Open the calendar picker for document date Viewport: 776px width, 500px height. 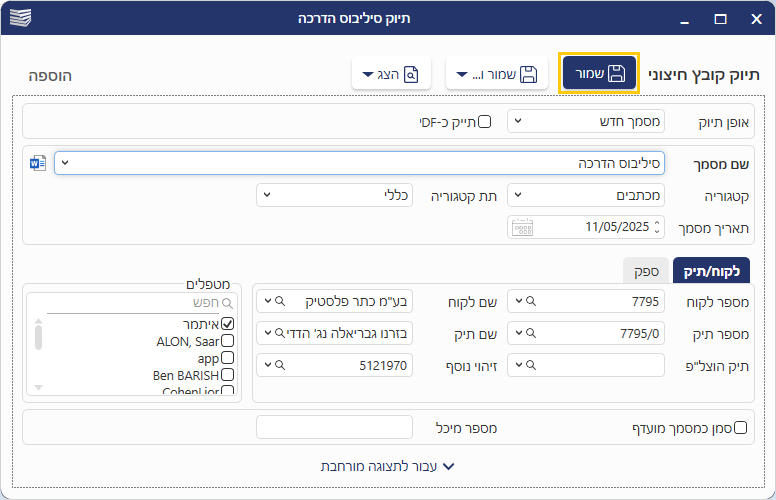coord(522,227)
